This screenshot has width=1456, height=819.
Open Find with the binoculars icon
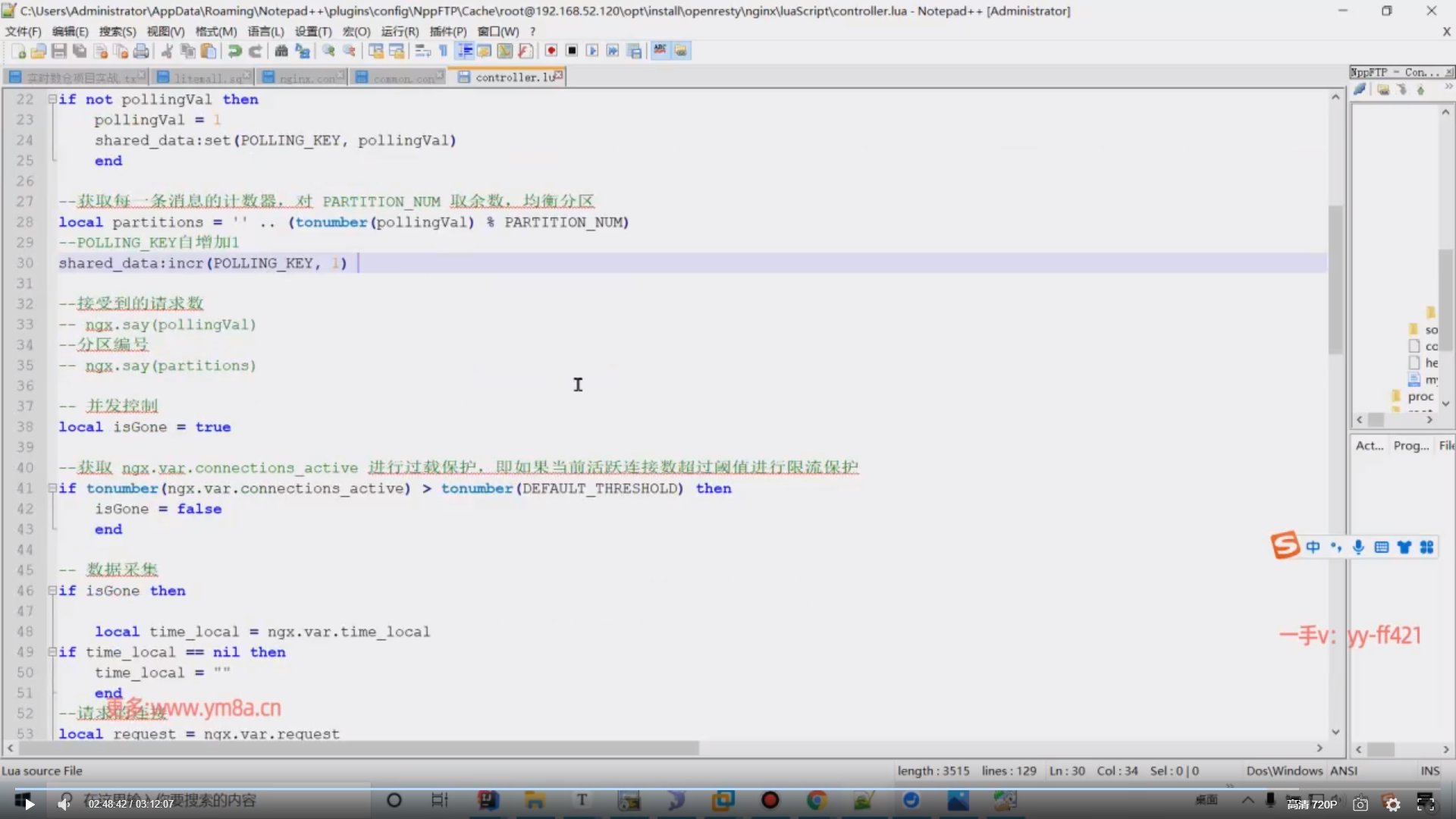[281, 51]
